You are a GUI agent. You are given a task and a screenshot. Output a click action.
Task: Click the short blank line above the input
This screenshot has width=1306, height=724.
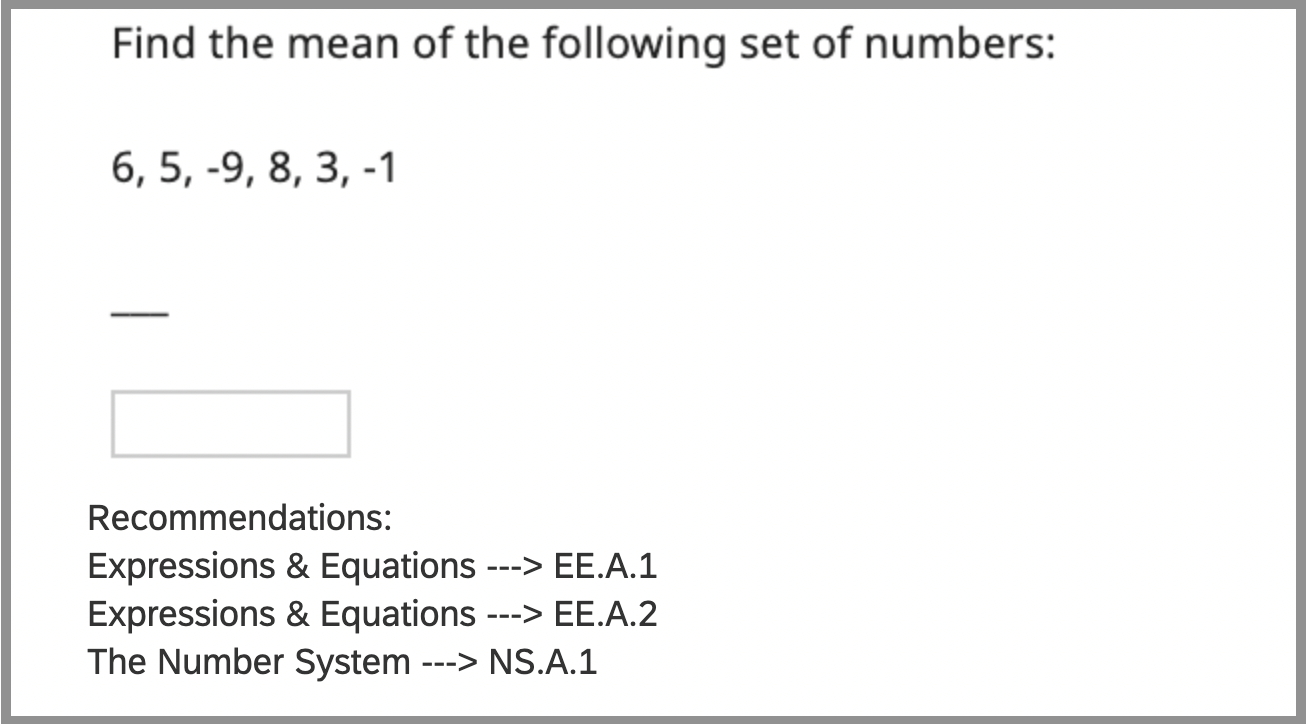point(139,314)
